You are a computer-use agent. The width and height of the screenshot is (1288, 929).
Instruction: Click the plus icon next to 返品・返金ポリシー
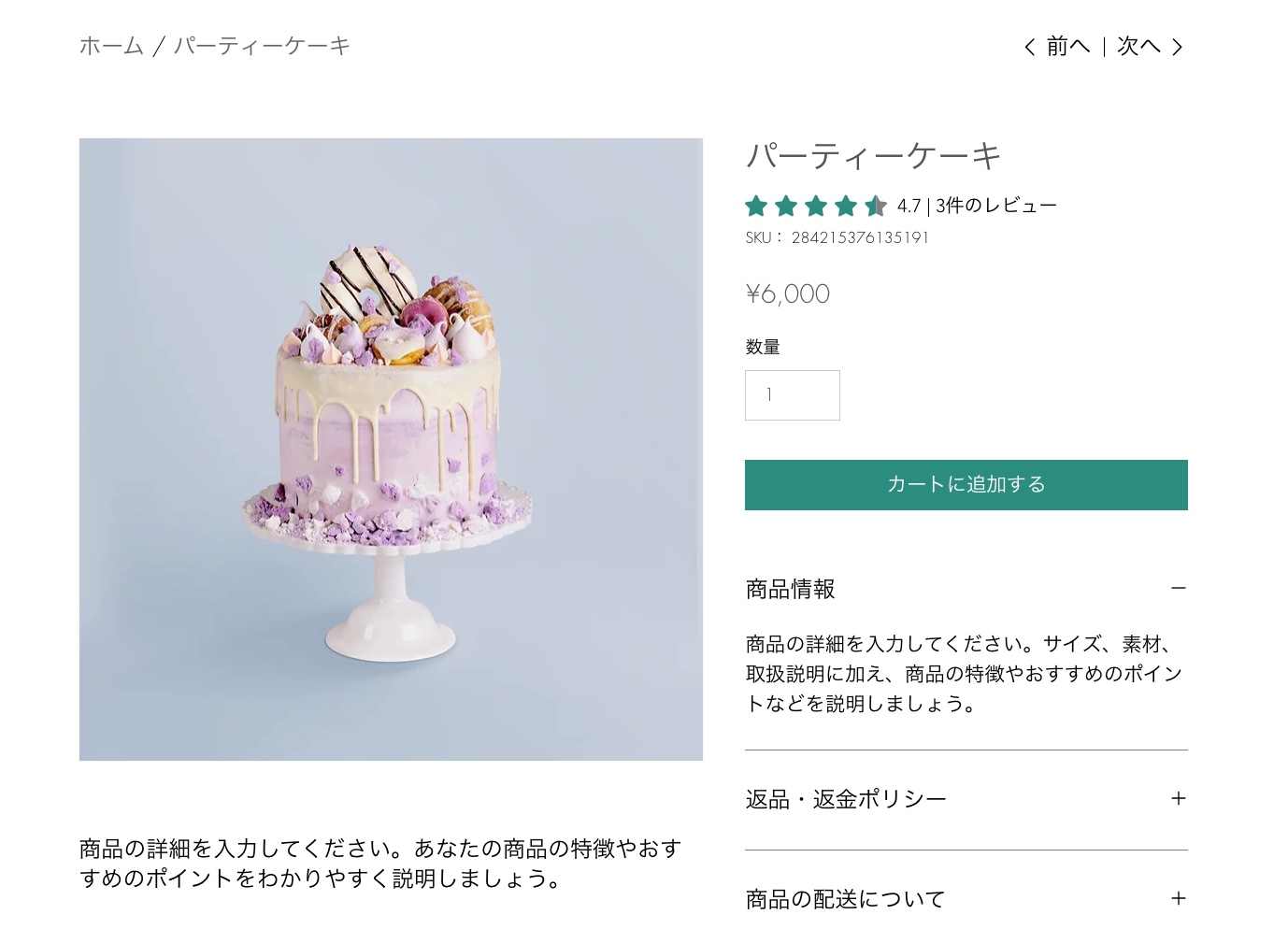(1179, 798)
